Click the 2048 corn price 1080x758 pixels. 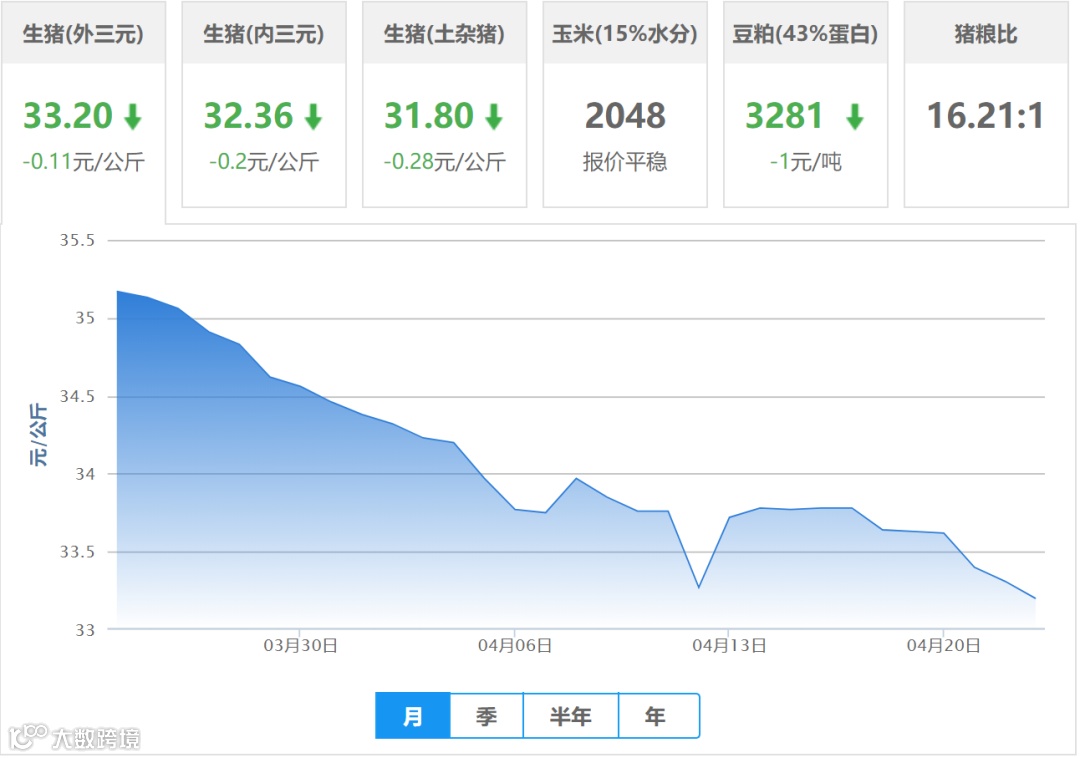(x=625, y=116)
